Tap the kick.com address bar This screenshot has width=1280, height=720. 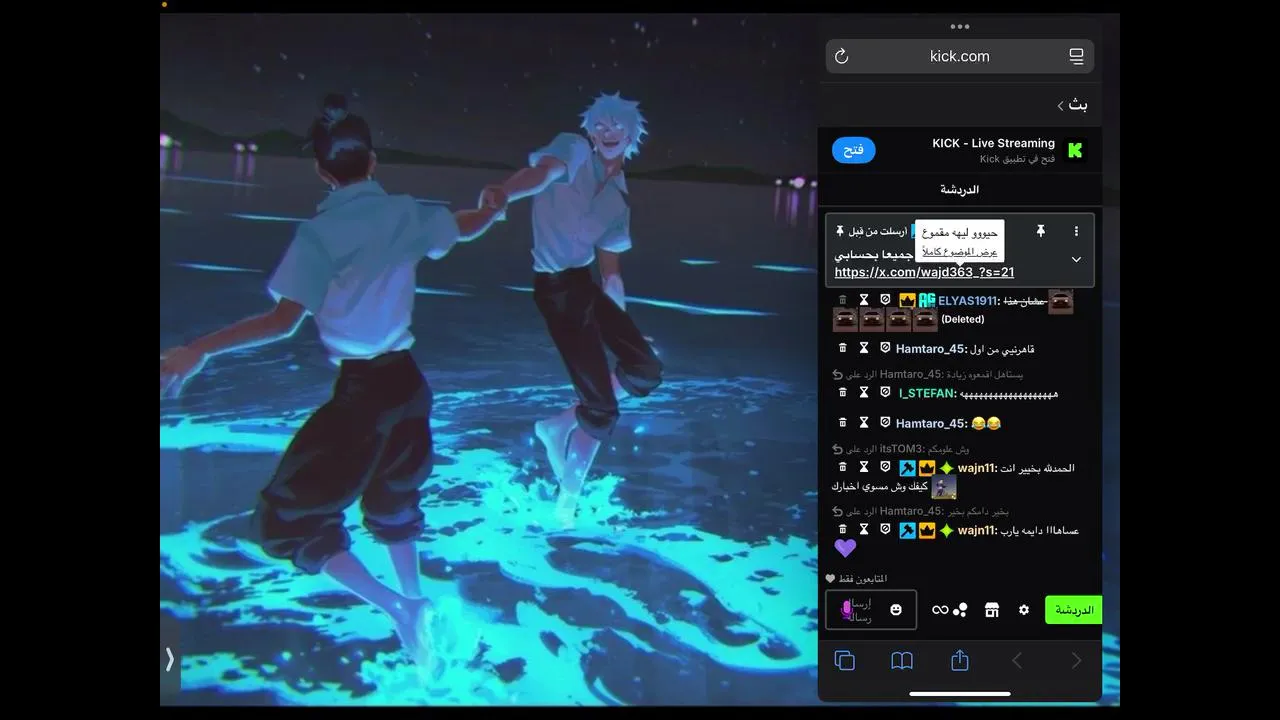[960, 56]
